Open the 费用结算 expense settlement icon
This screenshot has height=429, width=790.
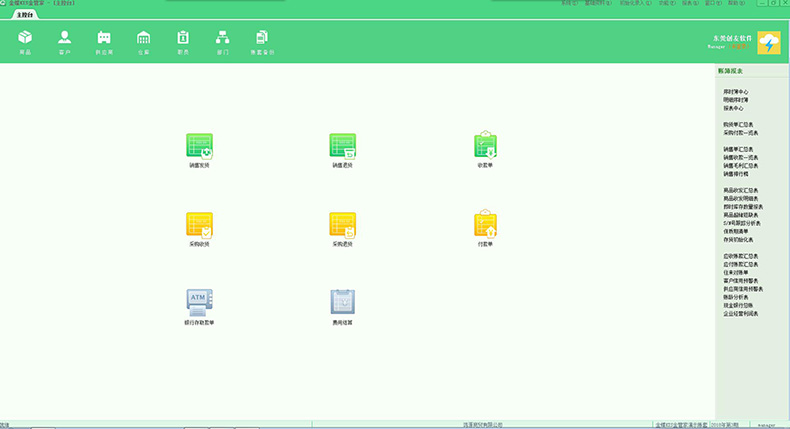[343, 301]
